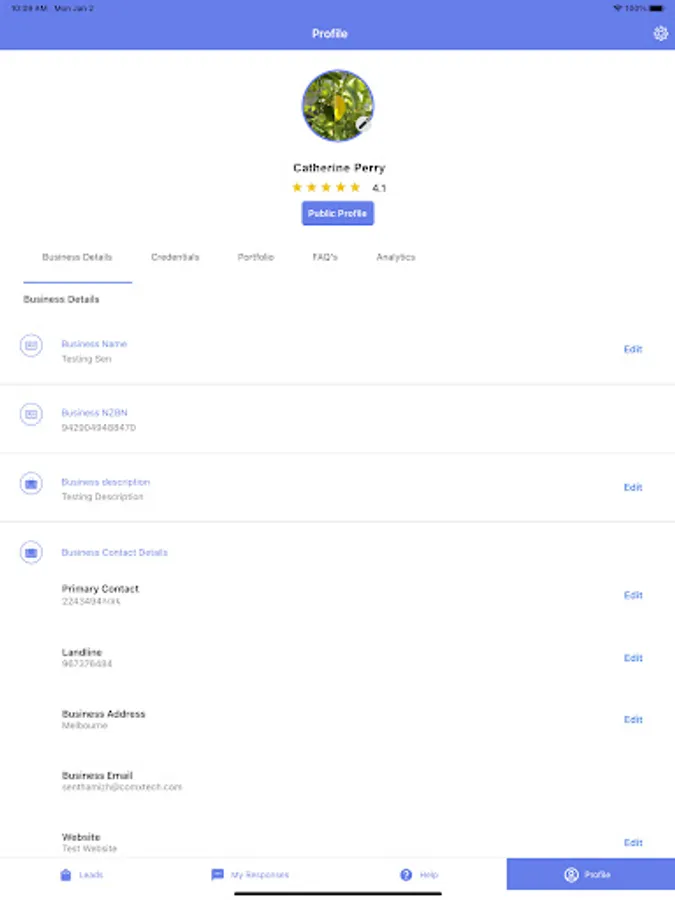Open the FAQ's tab
The image size is (675, 900).
(x=325, y=257)
